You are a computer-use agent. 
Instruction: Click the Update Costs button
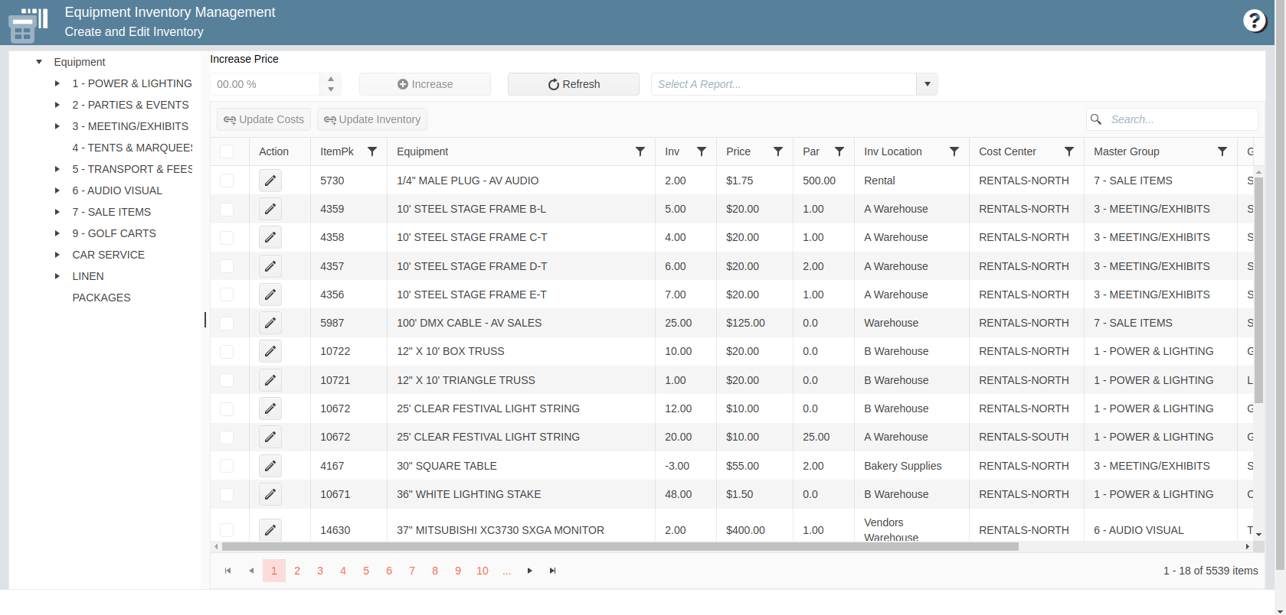point(263,119)
